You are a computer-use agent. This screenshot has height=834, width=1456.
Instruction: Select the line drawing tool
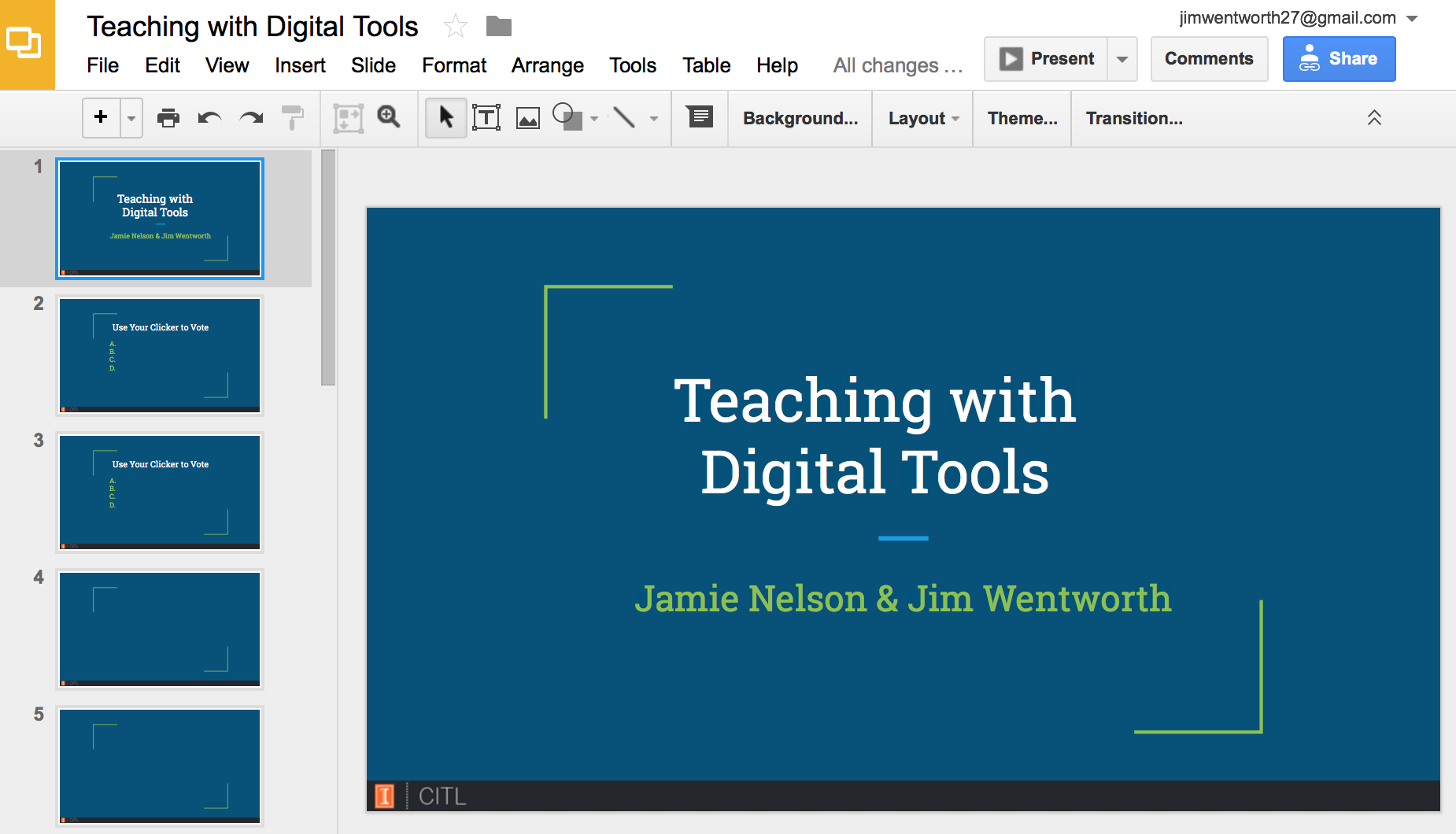click(x=624, y=118)
